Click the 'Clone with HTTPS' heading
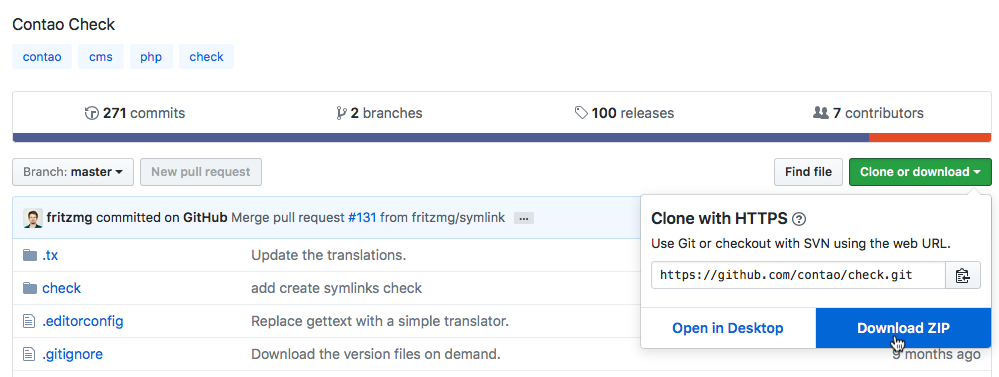 point(719,219)
